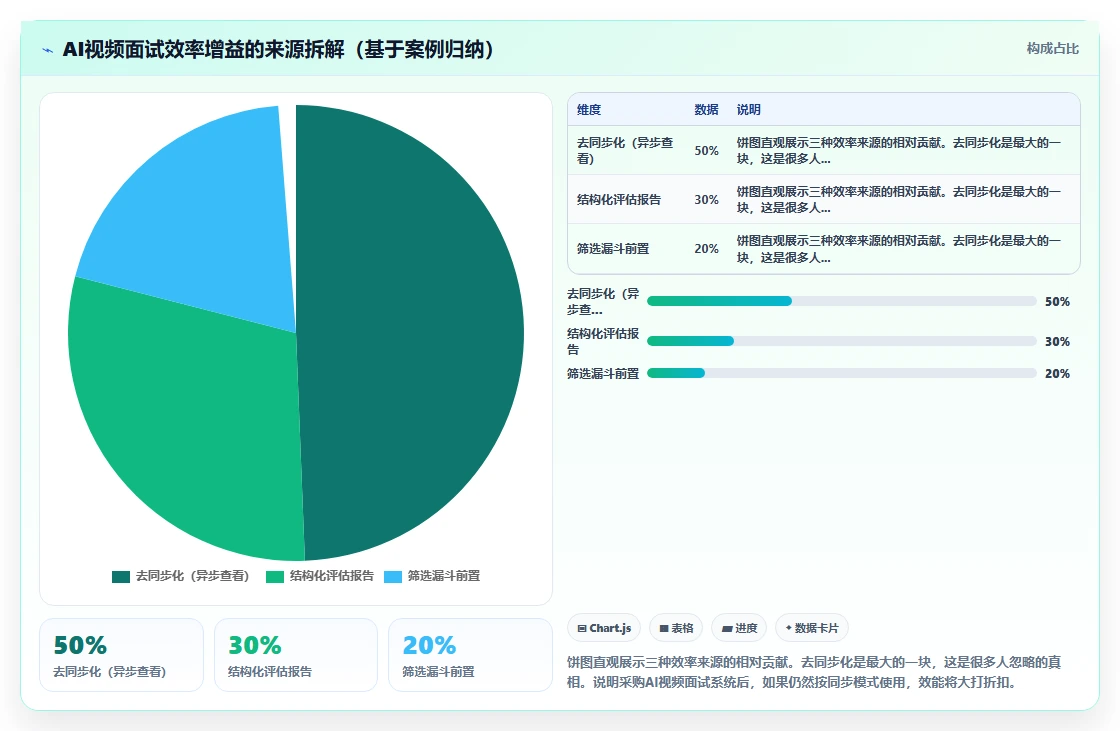The image size is (1120, 731).
Task: Select the Chart.js tag chip
Action: (604, 628)
